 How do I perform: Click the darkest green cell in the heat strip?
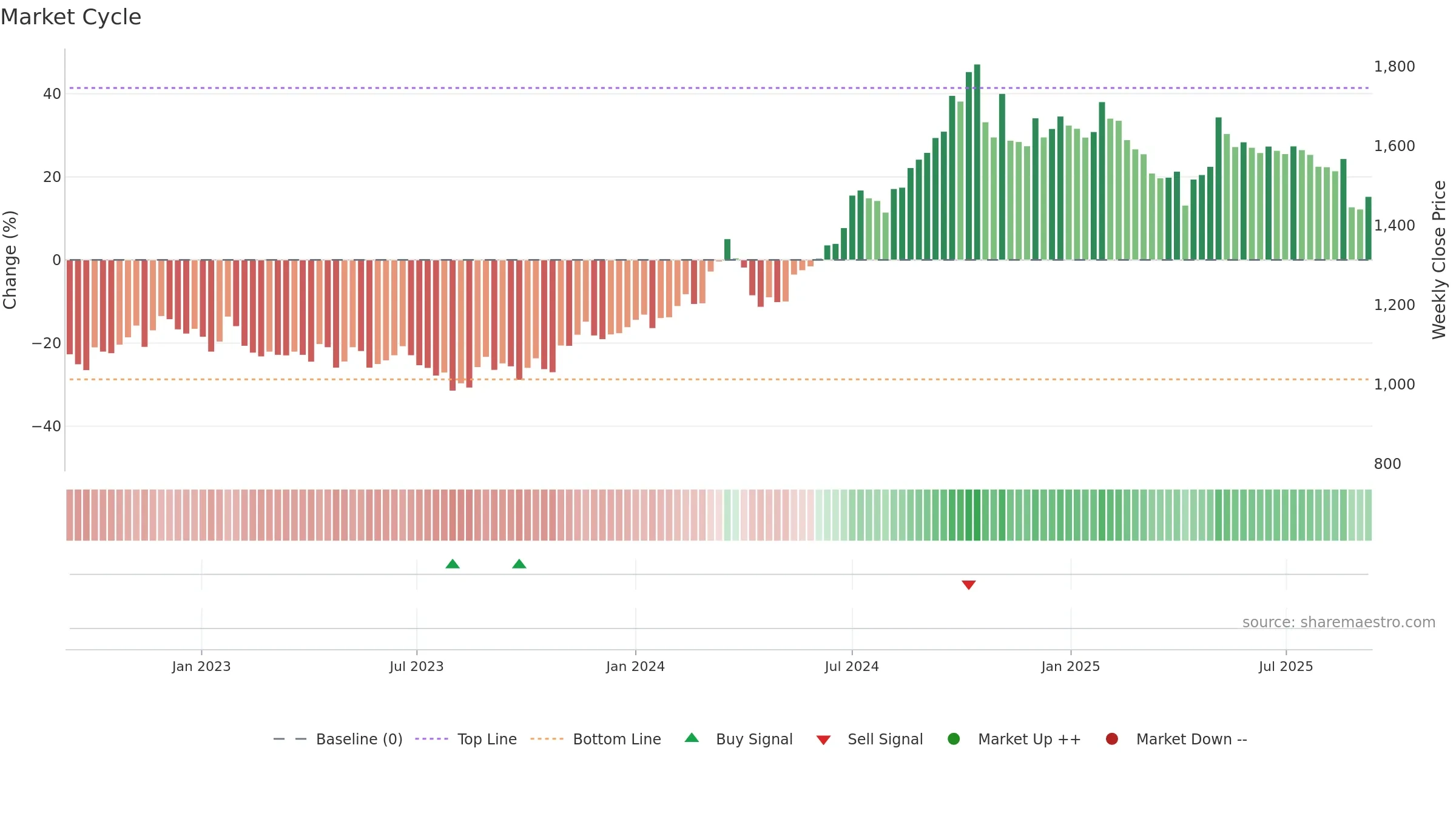(x=977, y=515)
